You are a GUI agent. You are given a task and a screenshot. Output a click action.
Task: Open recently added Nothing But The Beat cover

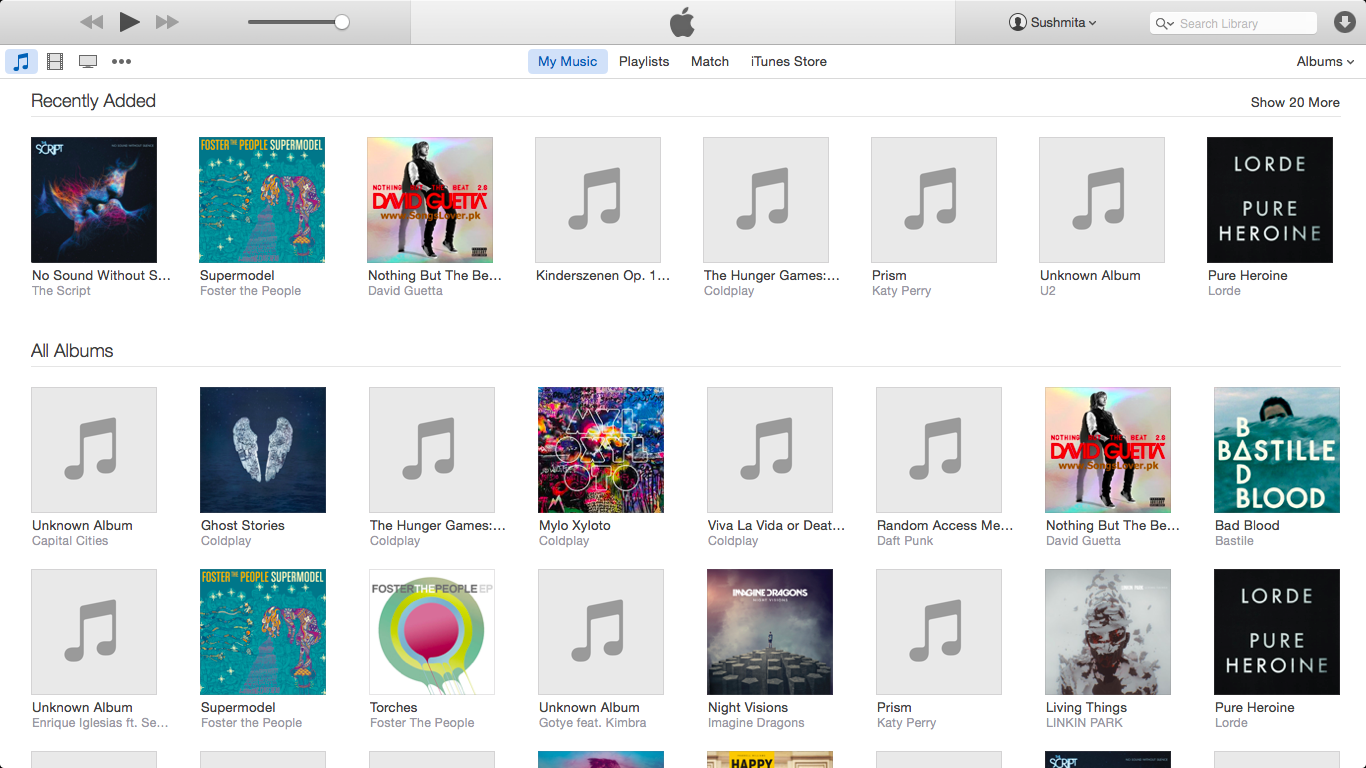click(x=430, y=200)
